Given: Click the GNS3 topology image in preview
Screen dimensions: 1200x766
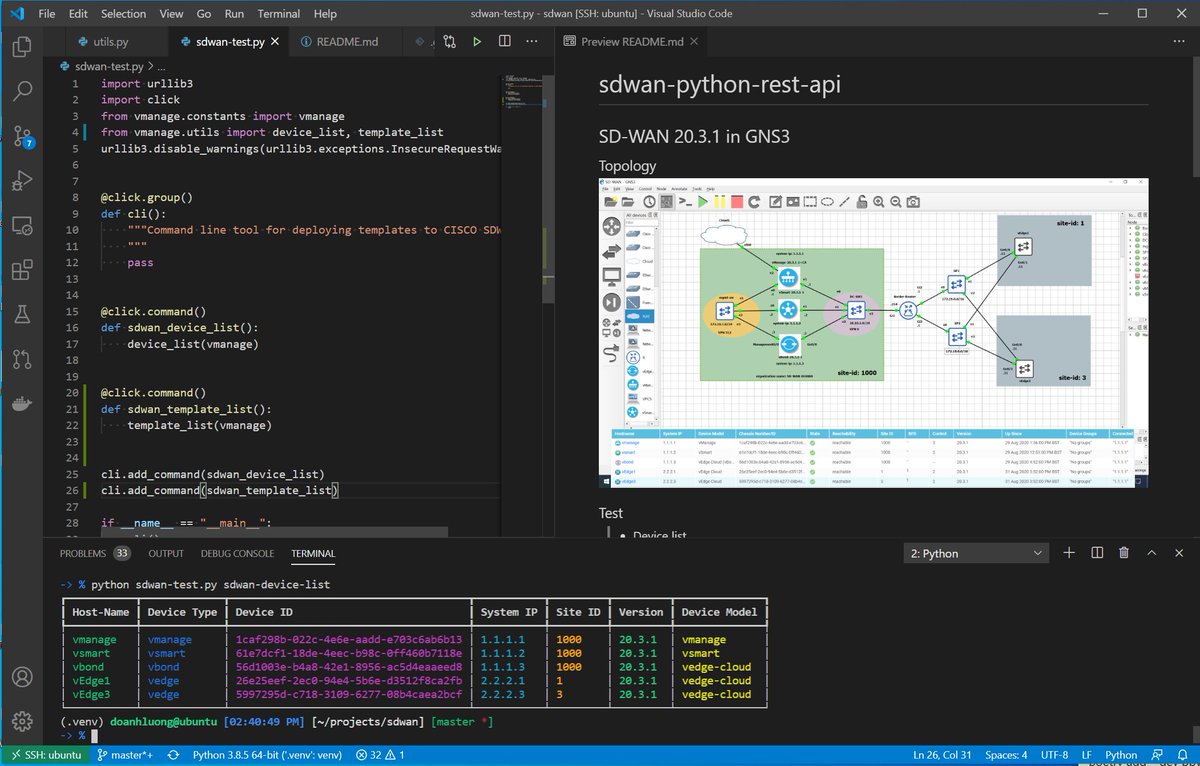Looking at the screenshot, I should tap(873, 333).
